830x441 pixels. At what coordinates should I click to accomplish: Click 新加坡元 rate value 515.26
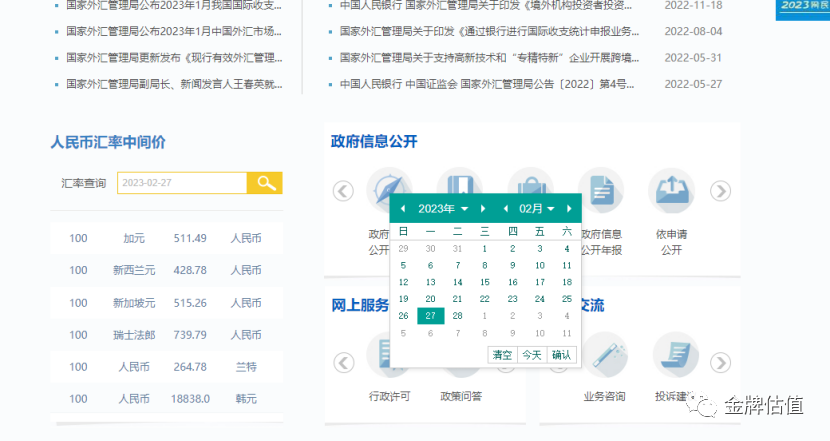tap(190, 303)
